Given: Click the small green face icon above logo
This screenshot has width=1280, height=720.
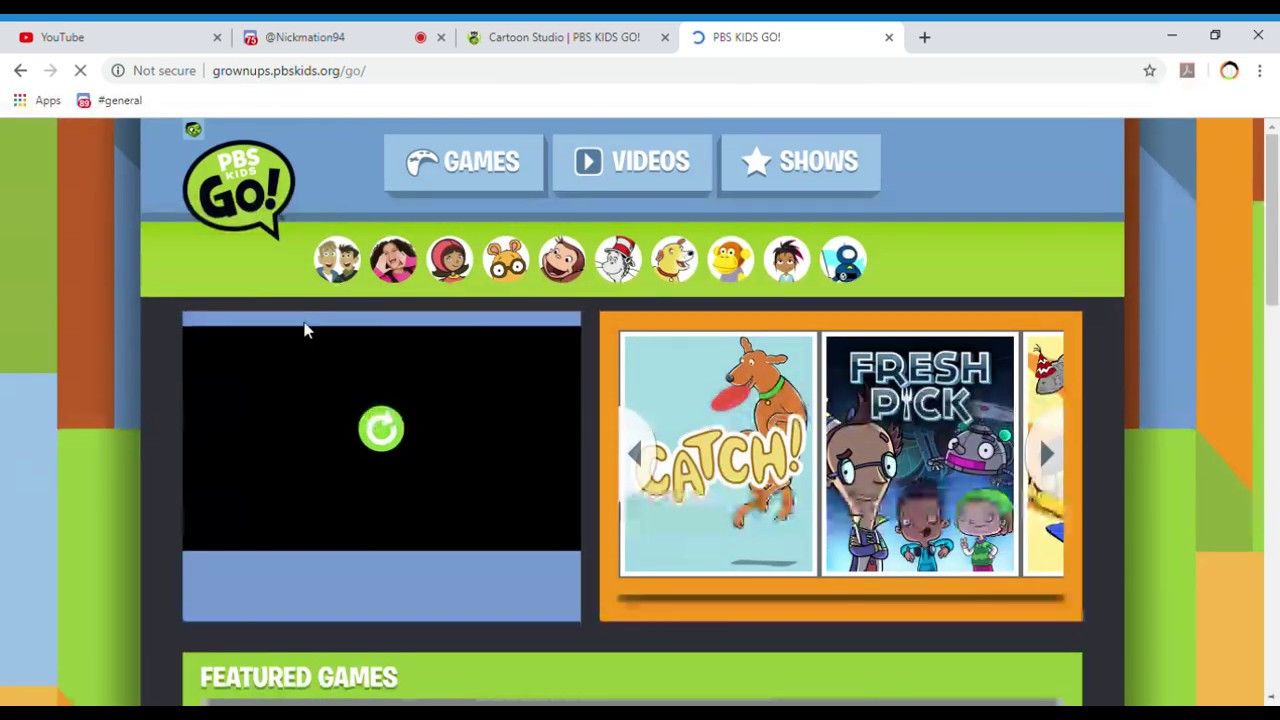Looking at the screenshot, I should pos(193,130).
